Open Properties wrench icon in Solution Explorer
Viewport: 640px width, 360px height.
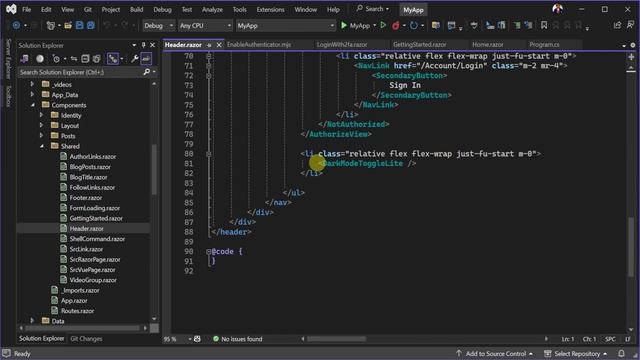tap(134, 59)
